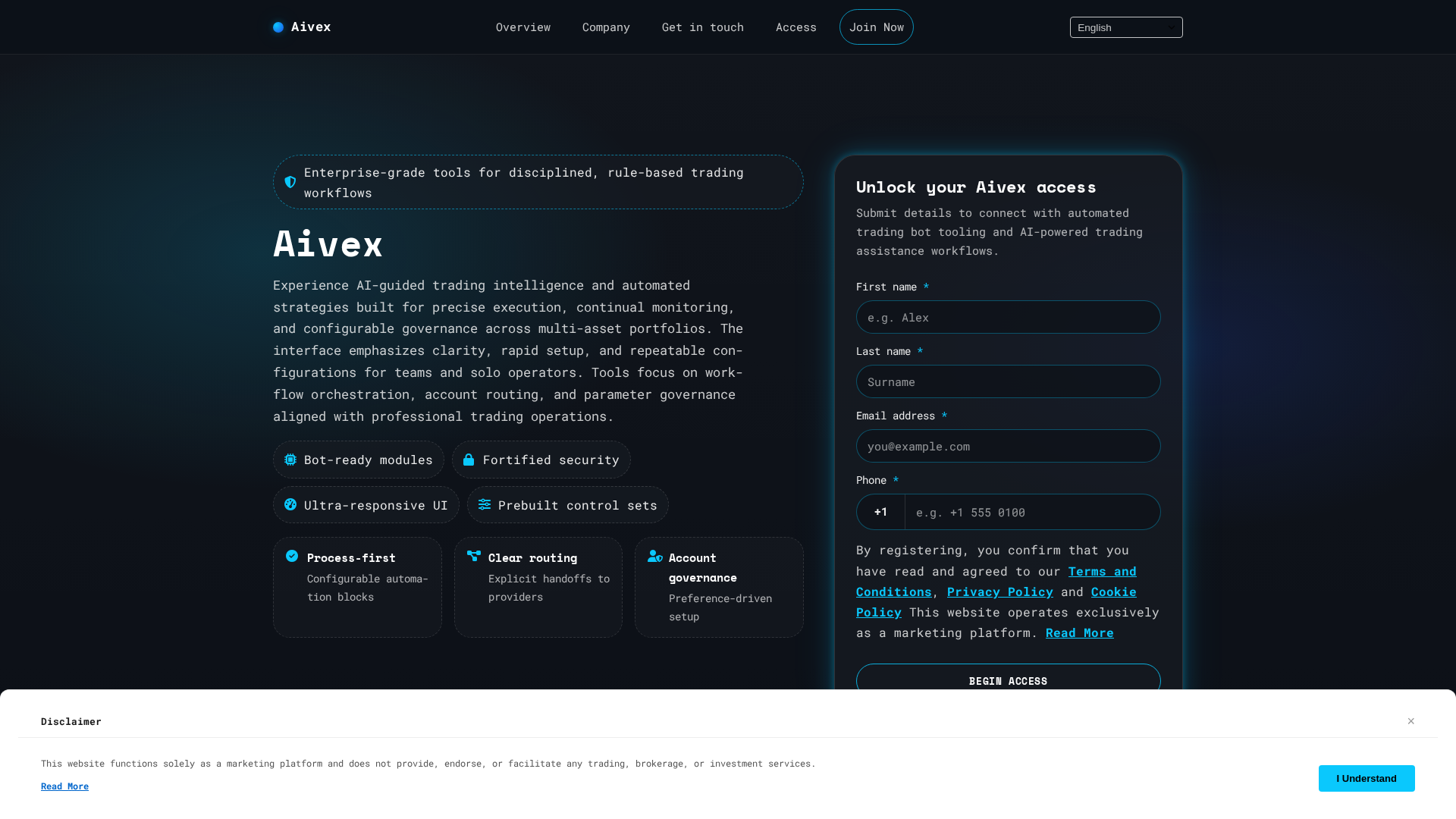
Task: Click the sliders icon beside Prebuilt control sets
Action: (x=485, y=504)
